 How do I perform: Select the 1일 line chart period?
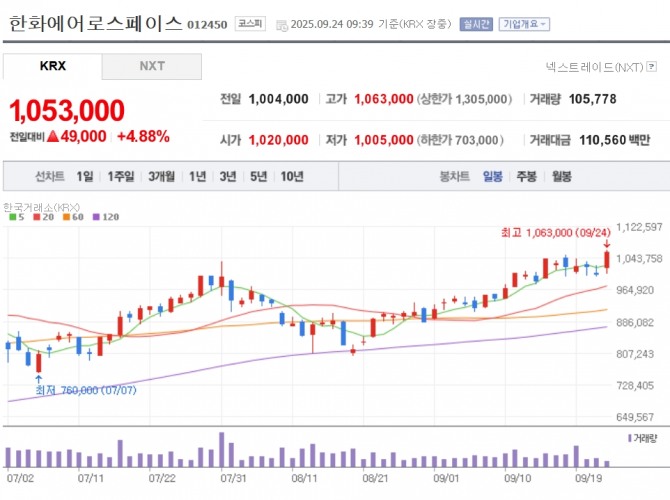tap(85, 176)
